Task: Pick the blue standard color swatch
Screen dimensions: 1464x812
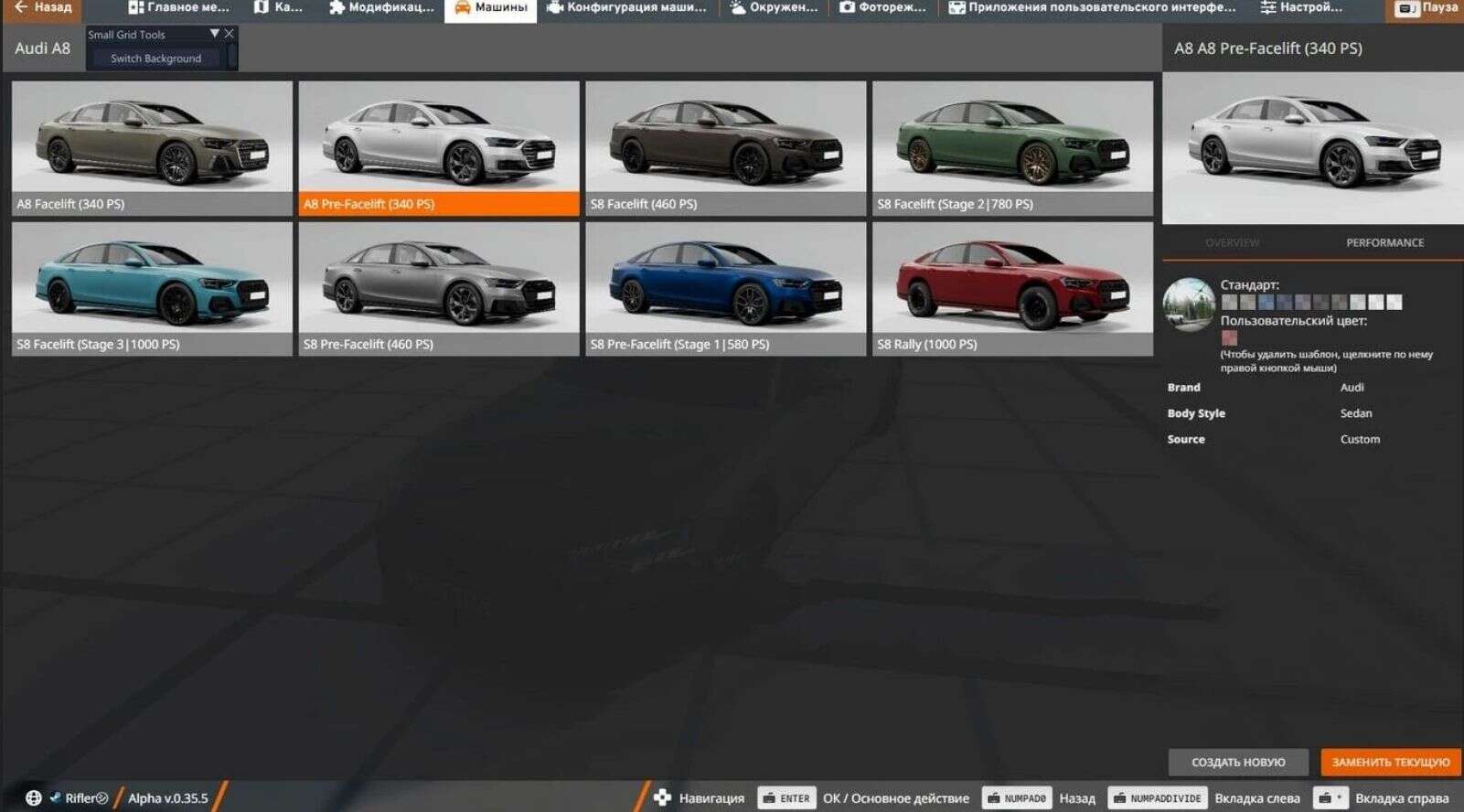Action: pyautogui.click(x=1266, y=303)
